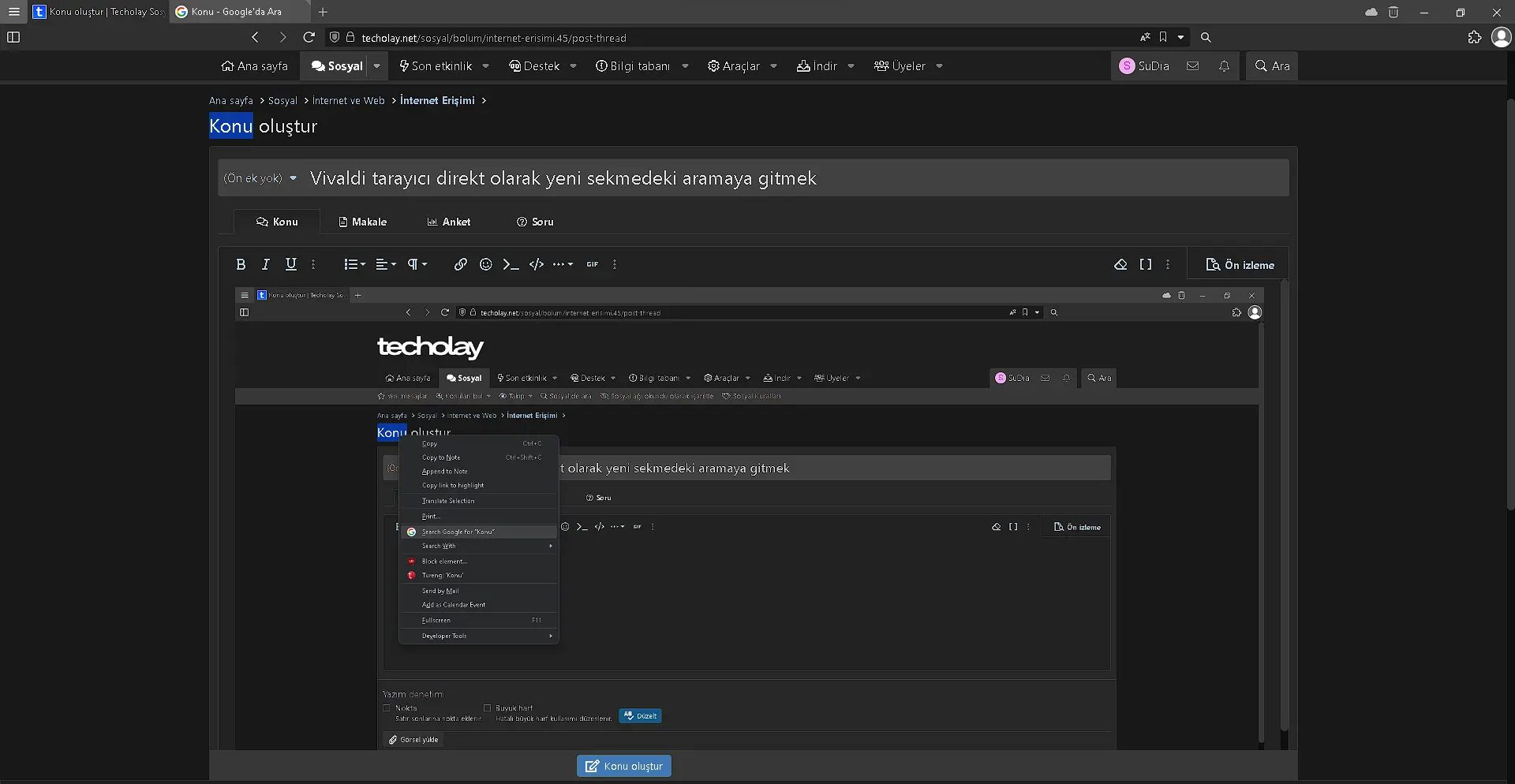Open Destek in the navigation bar
Viewport: 1515px width, 784px height.
coord(534,66)
